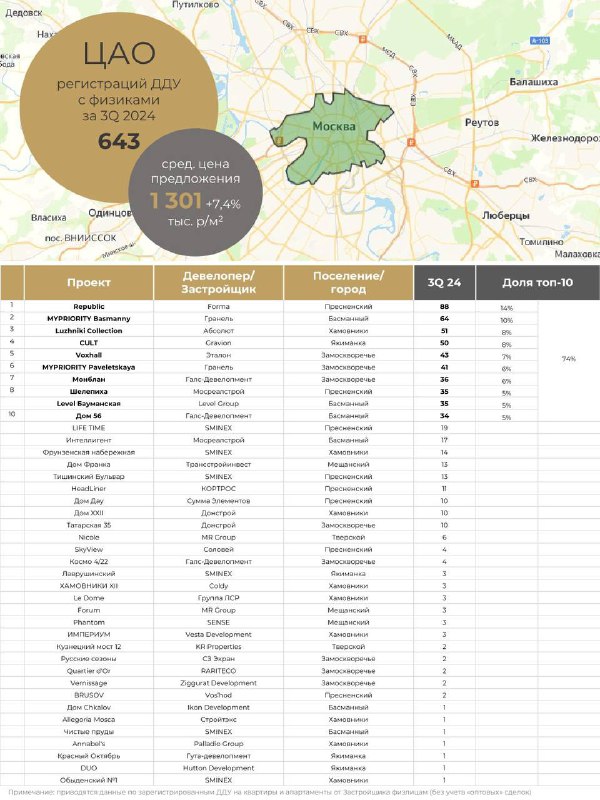Image resolution: width=600 pixels, height=800 pixels.
Task: Click the Дом XXII project name
Action: point(89,513)
